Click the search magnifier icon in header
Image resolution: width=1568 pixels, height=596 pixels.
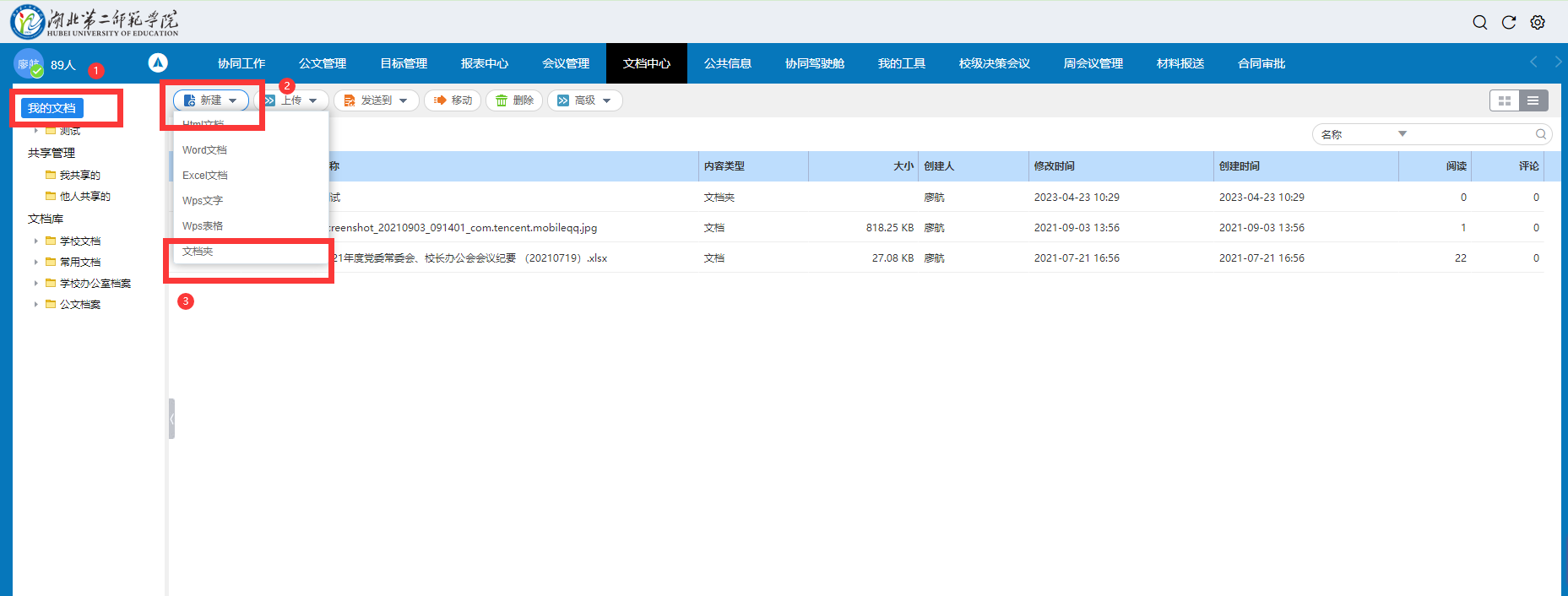[x=1479, y=23]
